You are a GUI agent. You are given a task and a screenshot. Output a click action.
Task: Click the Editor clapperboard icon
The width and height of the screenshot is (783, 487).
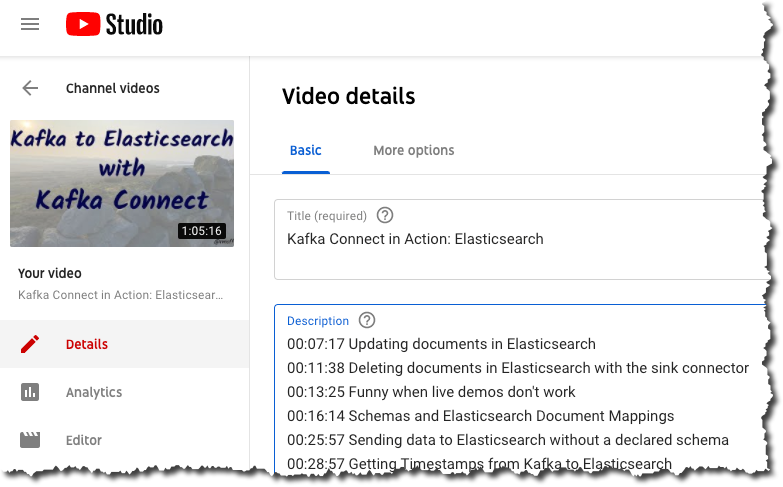coord(30,440)
